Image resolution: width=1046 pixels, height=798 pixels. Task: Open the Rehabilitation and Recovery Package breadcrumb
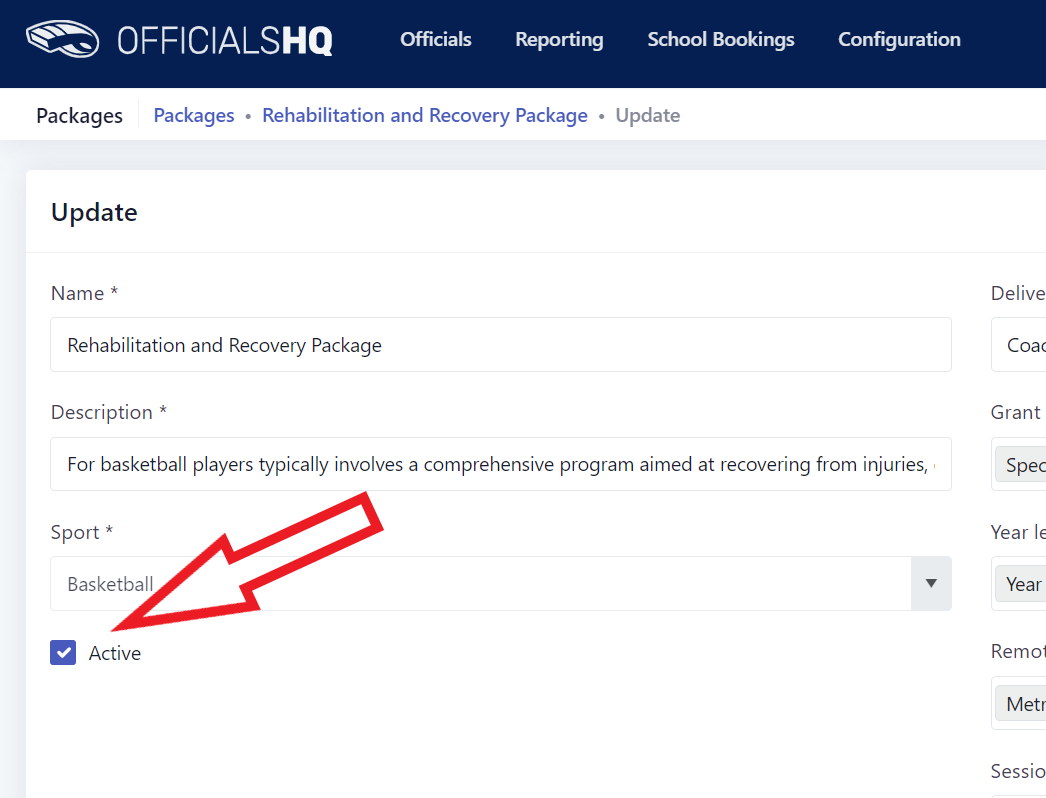point(424,115)
